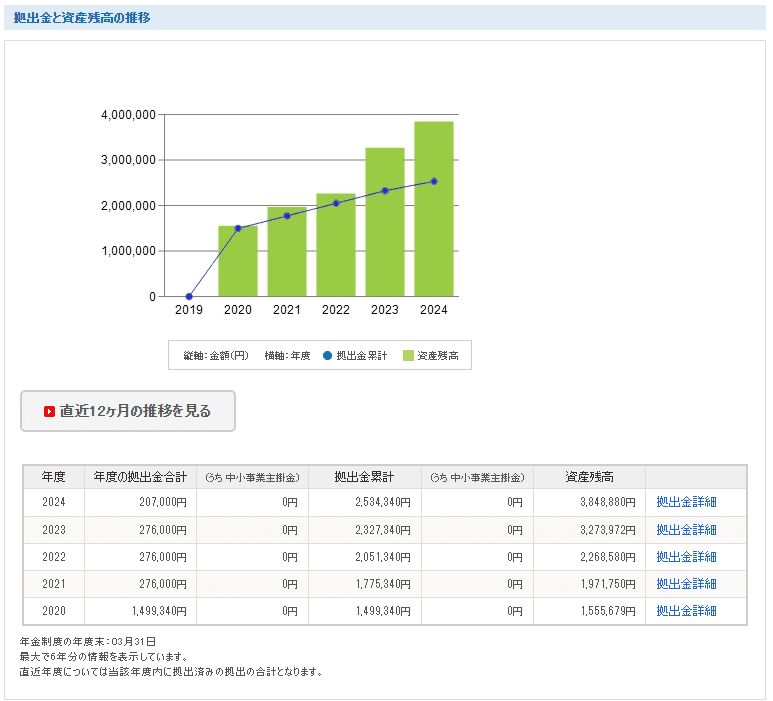This screenshot has height=701, width=773.
Task: Select the 拠出金と資産残高の推移 heading
Action: coord(82,18)
